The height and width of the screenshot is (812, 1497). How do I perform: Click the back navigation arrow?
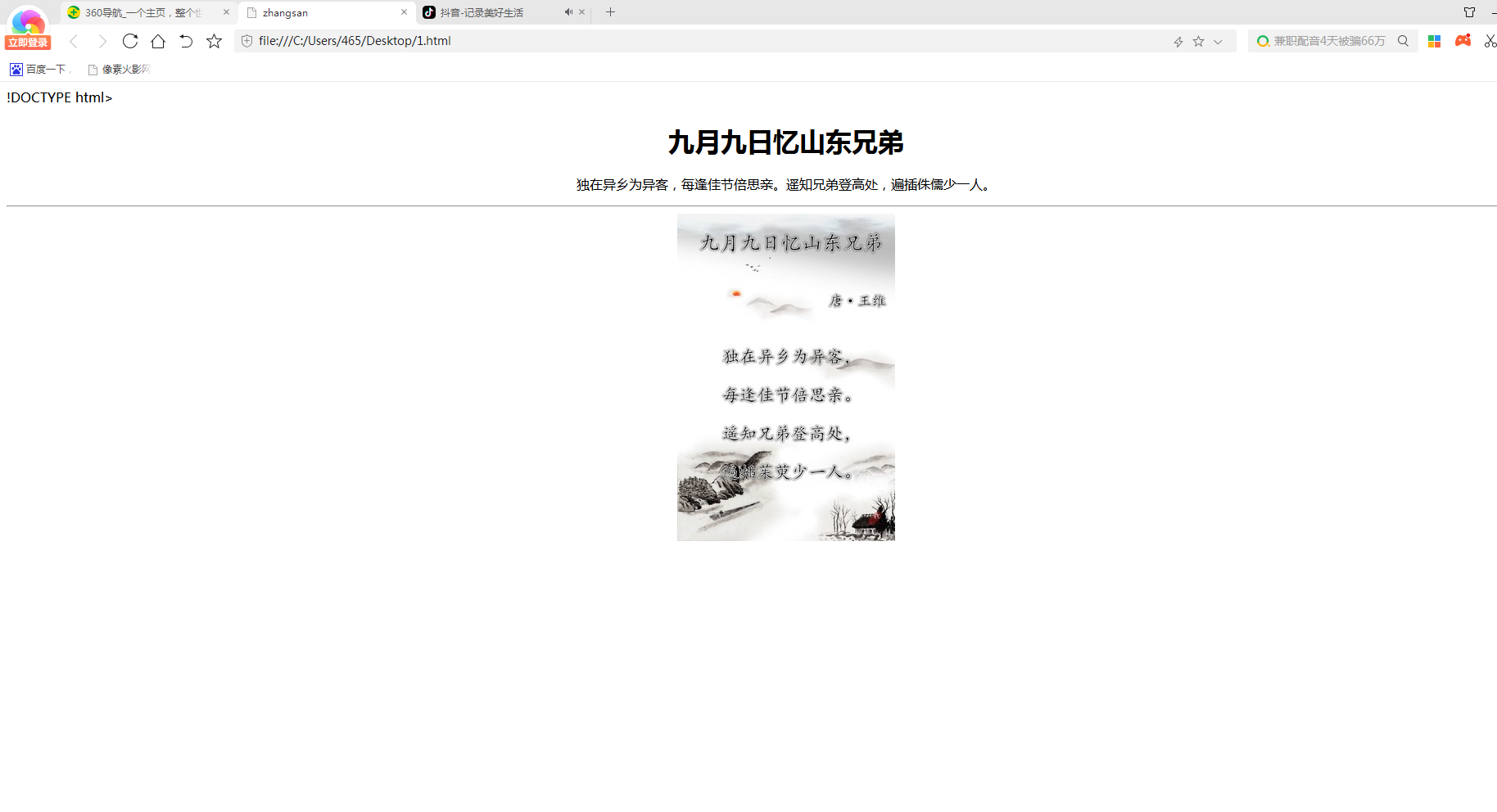tap(74, 41)
